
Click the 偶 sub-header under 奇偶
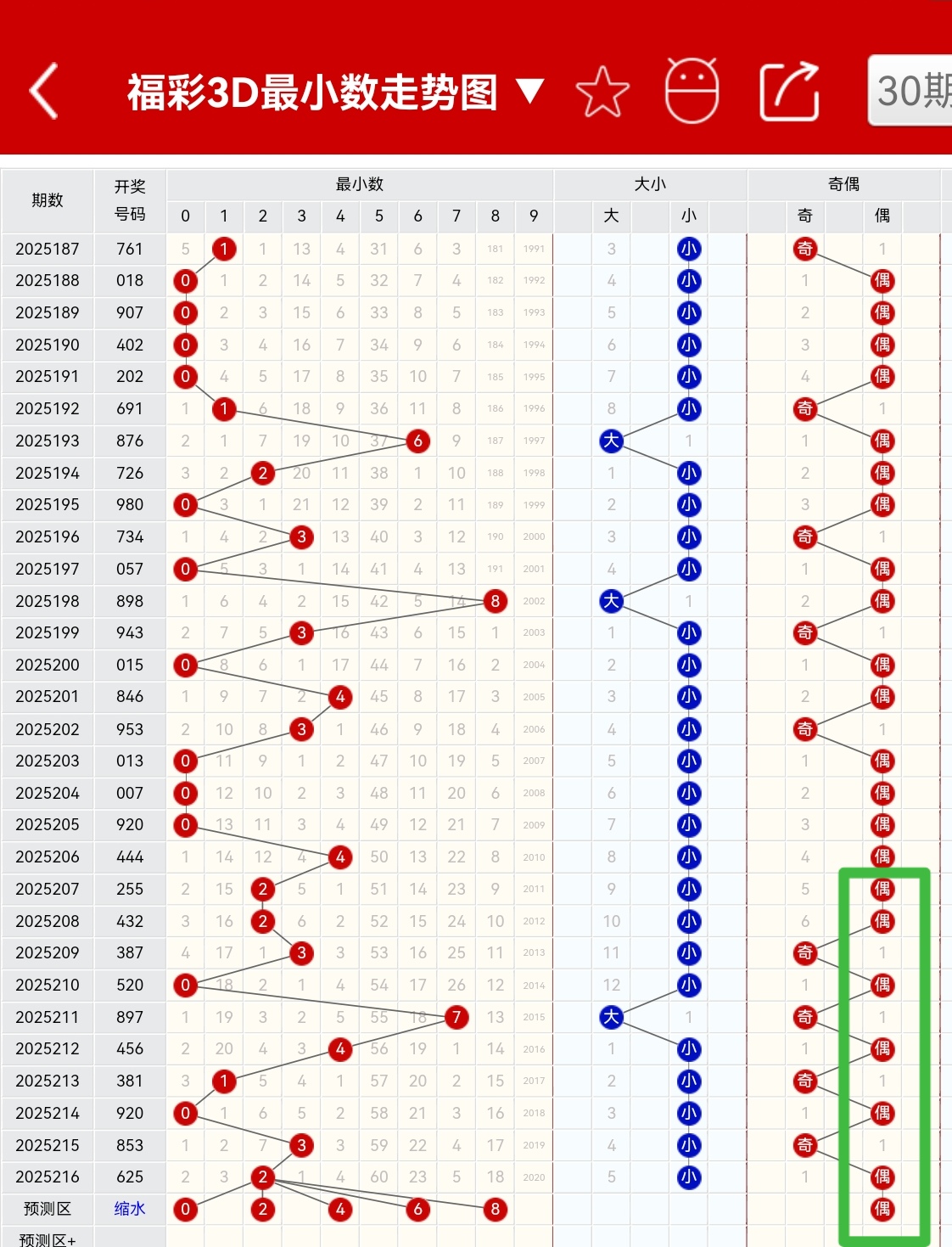point(882,216)
